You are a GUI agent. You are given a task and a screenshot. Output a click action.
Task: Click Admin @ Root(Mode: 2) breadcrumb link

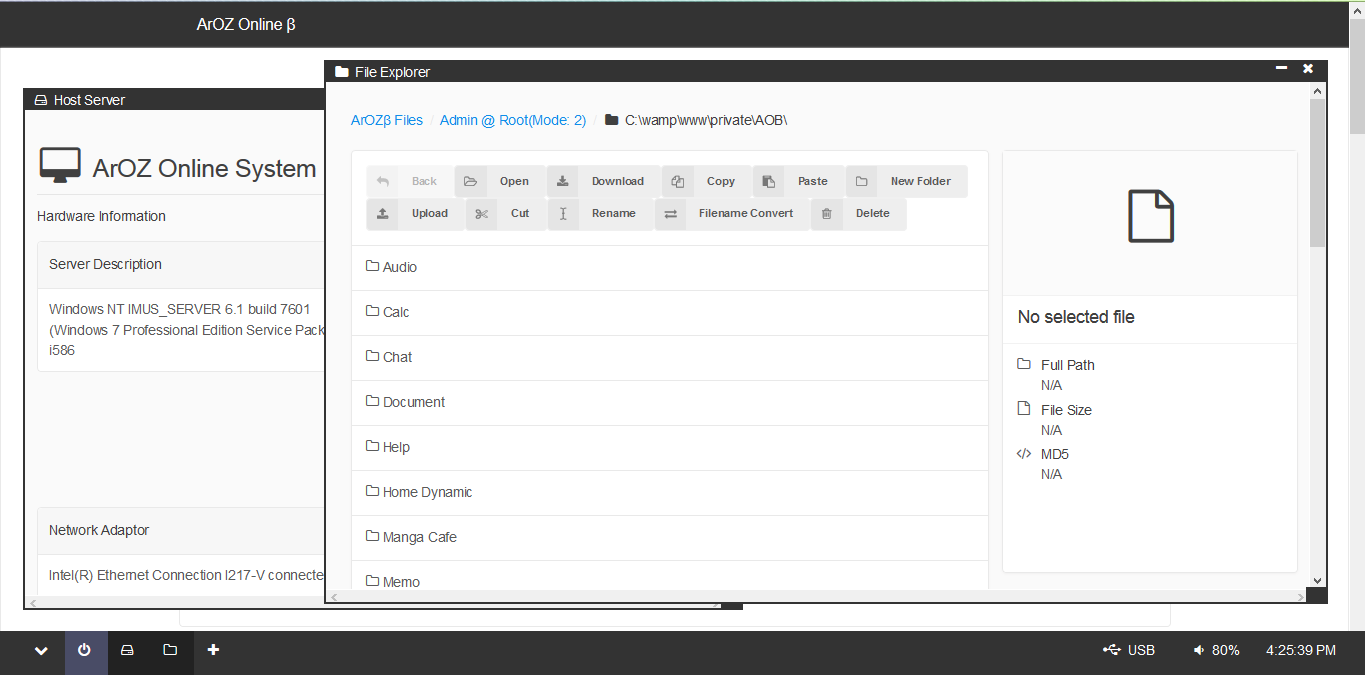pos(513,120)
